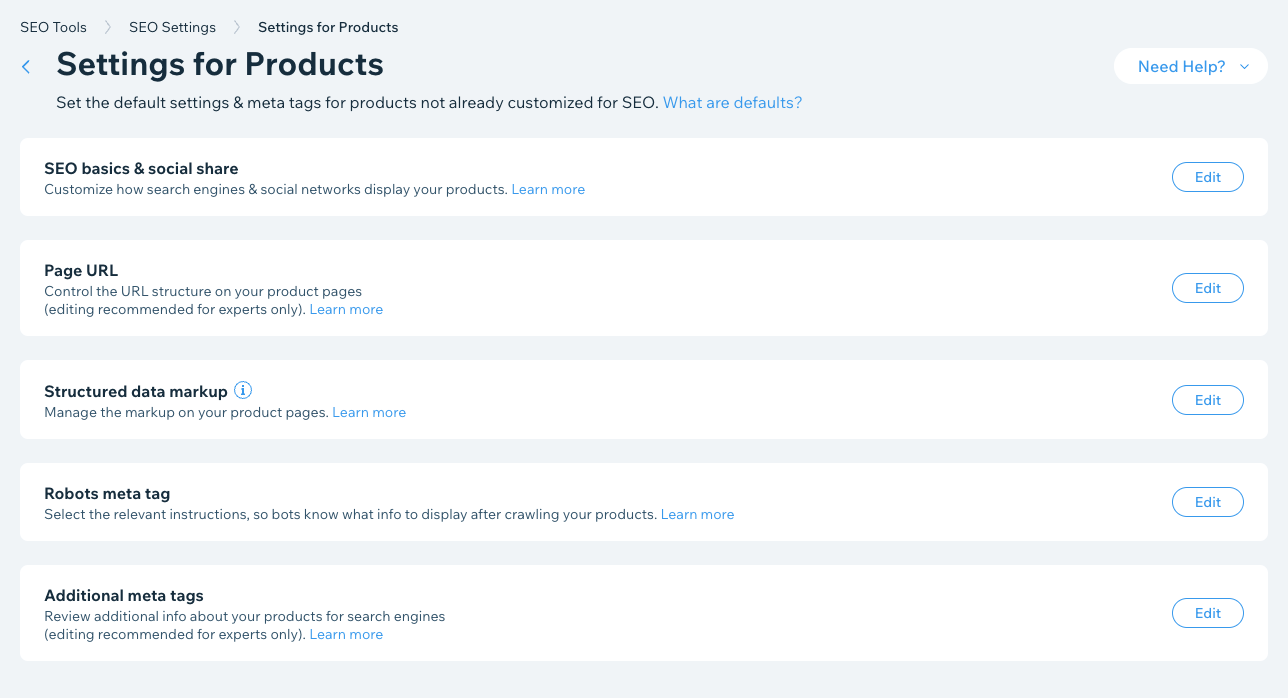Click the Robots meta tag heading

click(107, 493)
